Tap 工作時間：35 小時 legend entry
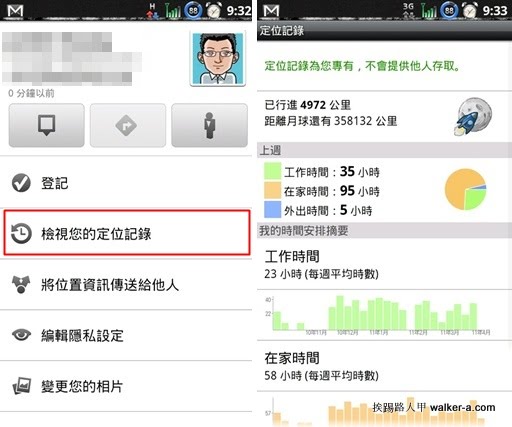The width and height of the screenshot is (512, 427). 332,172
